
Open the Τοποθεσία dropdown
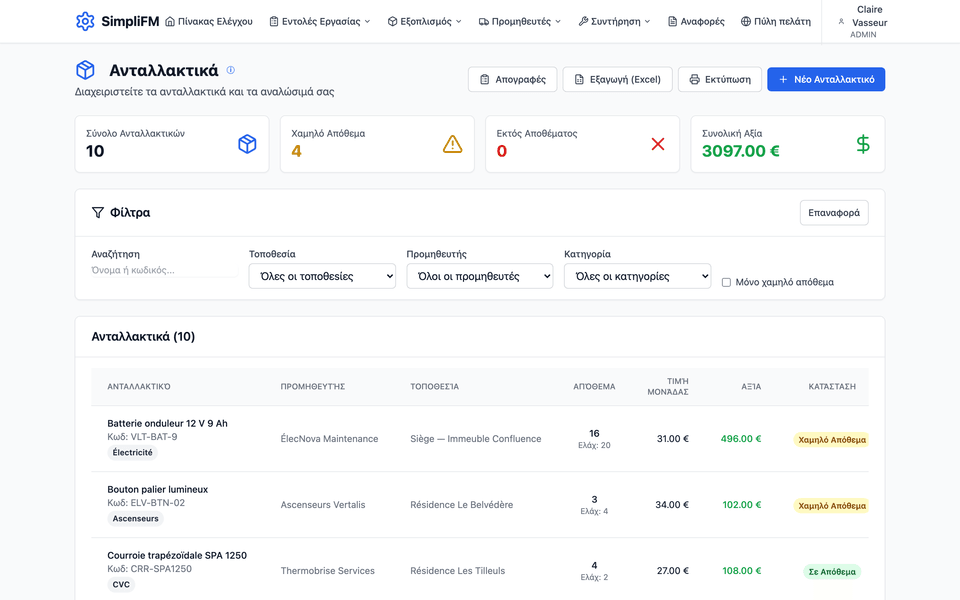click(x=322, y=276)
